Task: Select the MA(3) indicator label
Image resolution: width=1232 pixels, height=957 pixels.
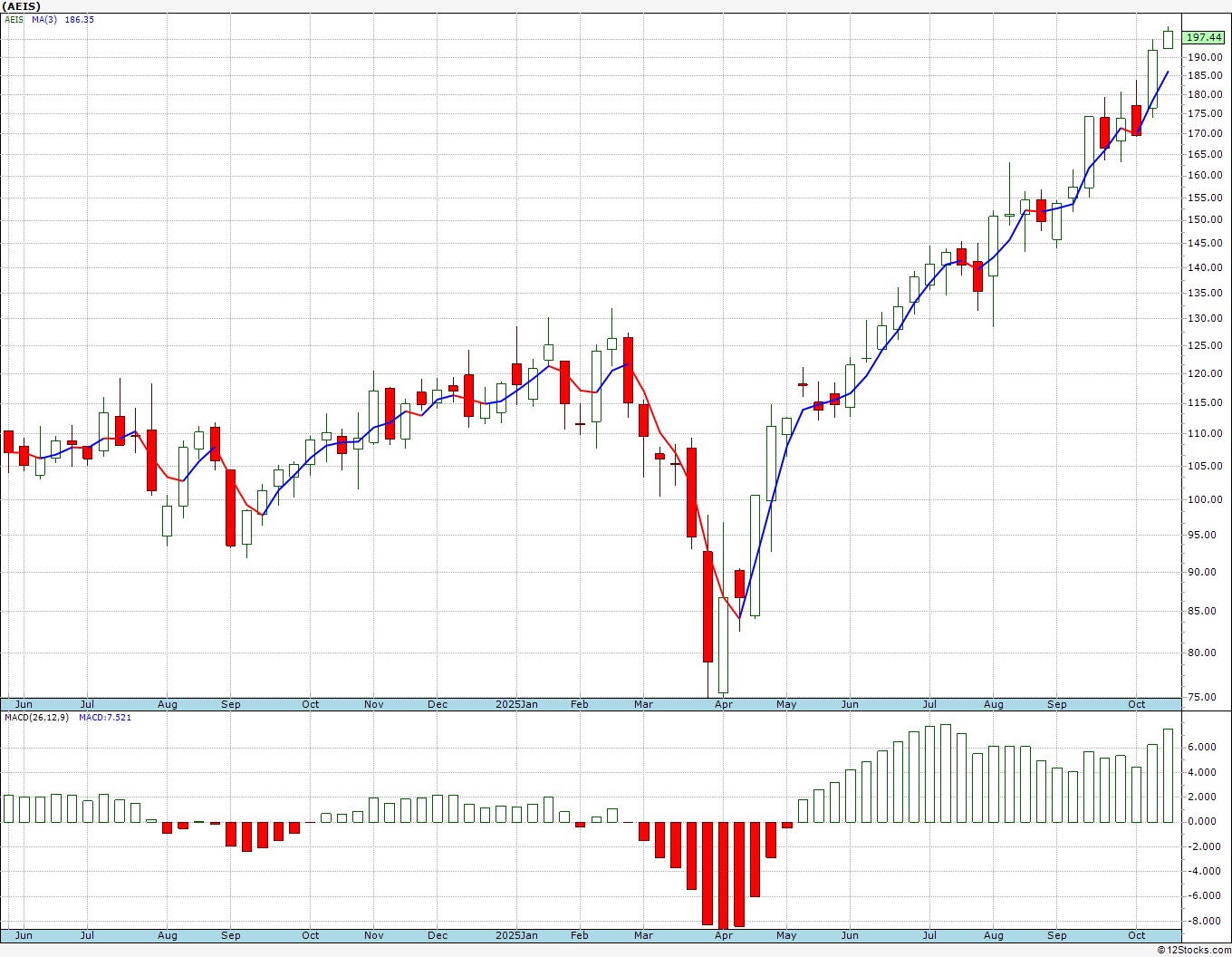Action: tap(44, 19)
